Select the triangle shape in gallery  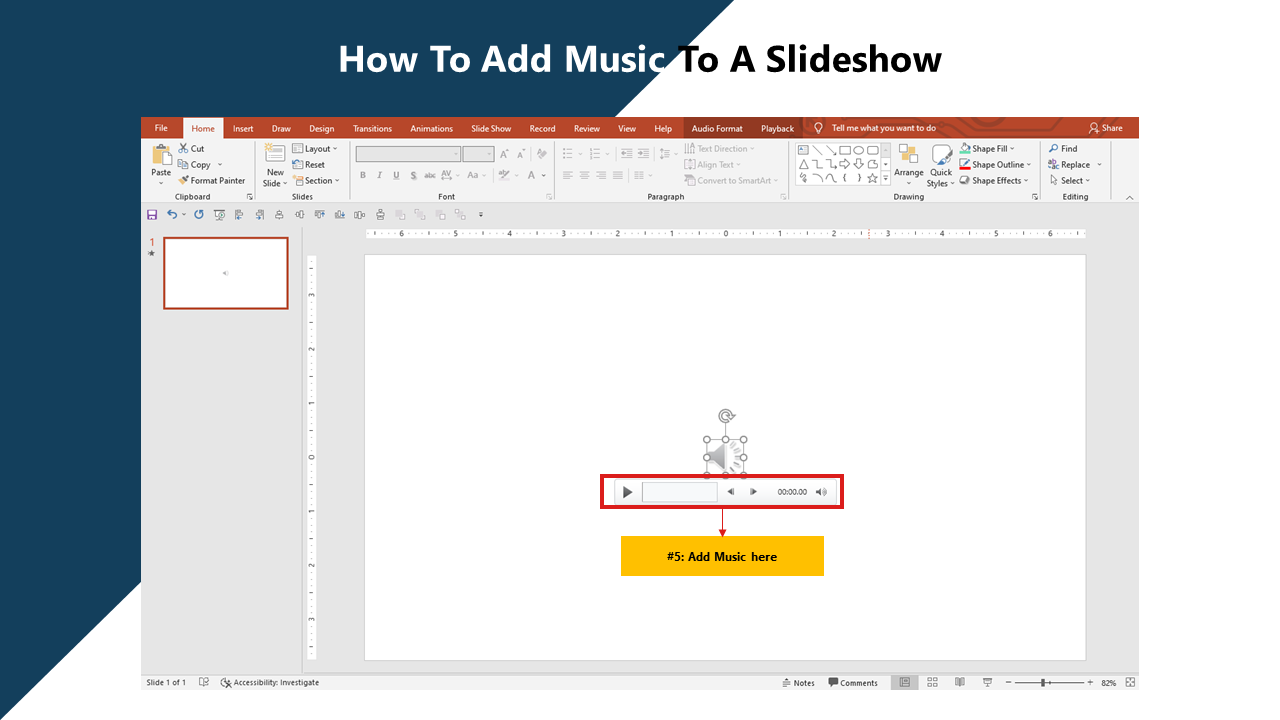(803, 164)
